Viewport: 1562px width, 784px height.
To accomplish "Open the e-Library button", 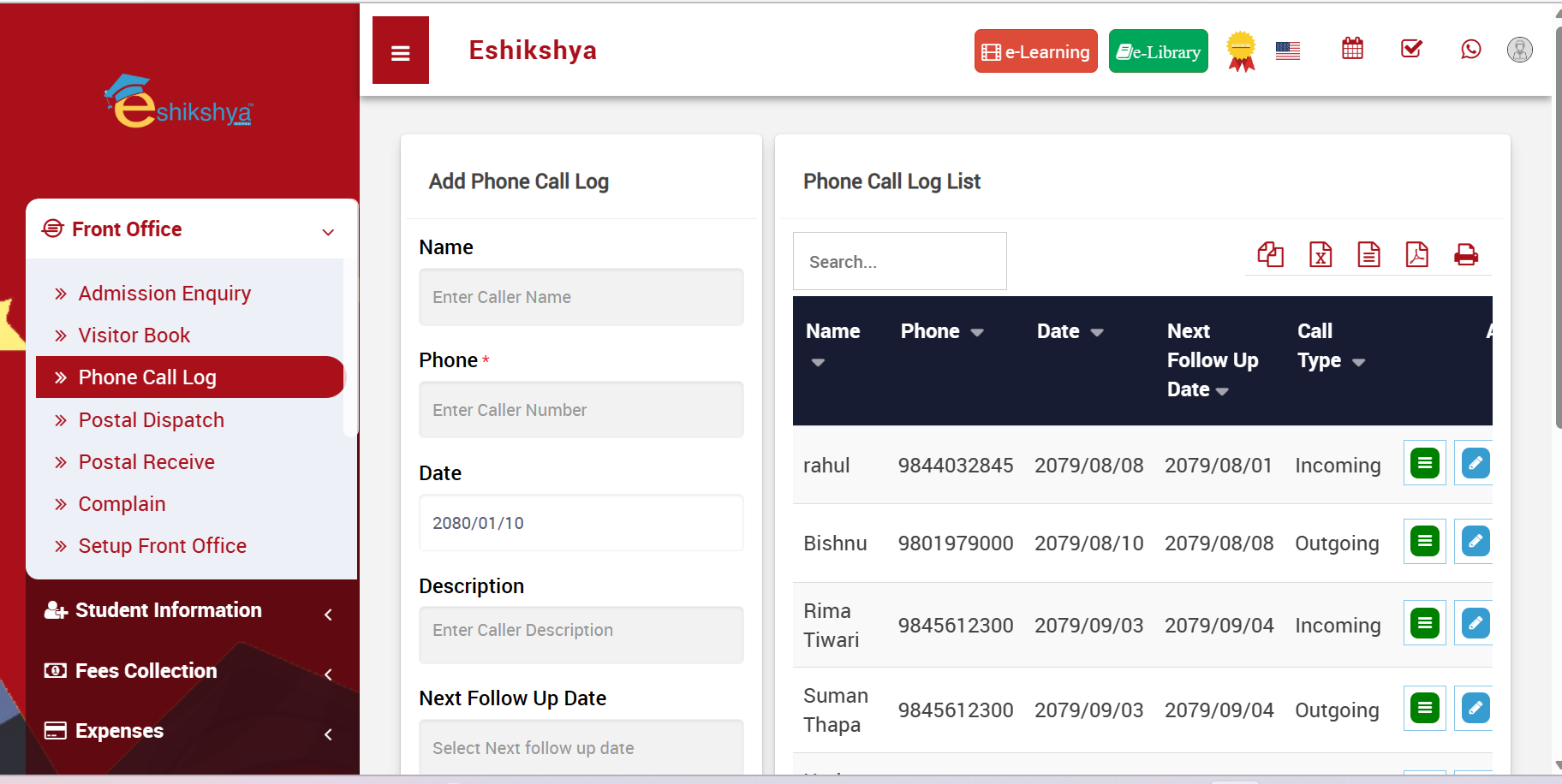I will [x=1158, y=50].
